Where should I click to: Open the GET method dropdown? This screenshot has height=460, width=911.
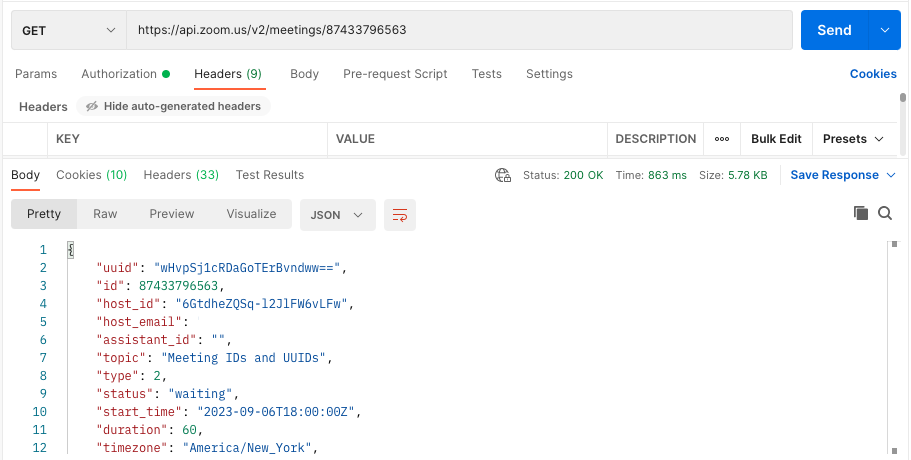coord(69,30)
